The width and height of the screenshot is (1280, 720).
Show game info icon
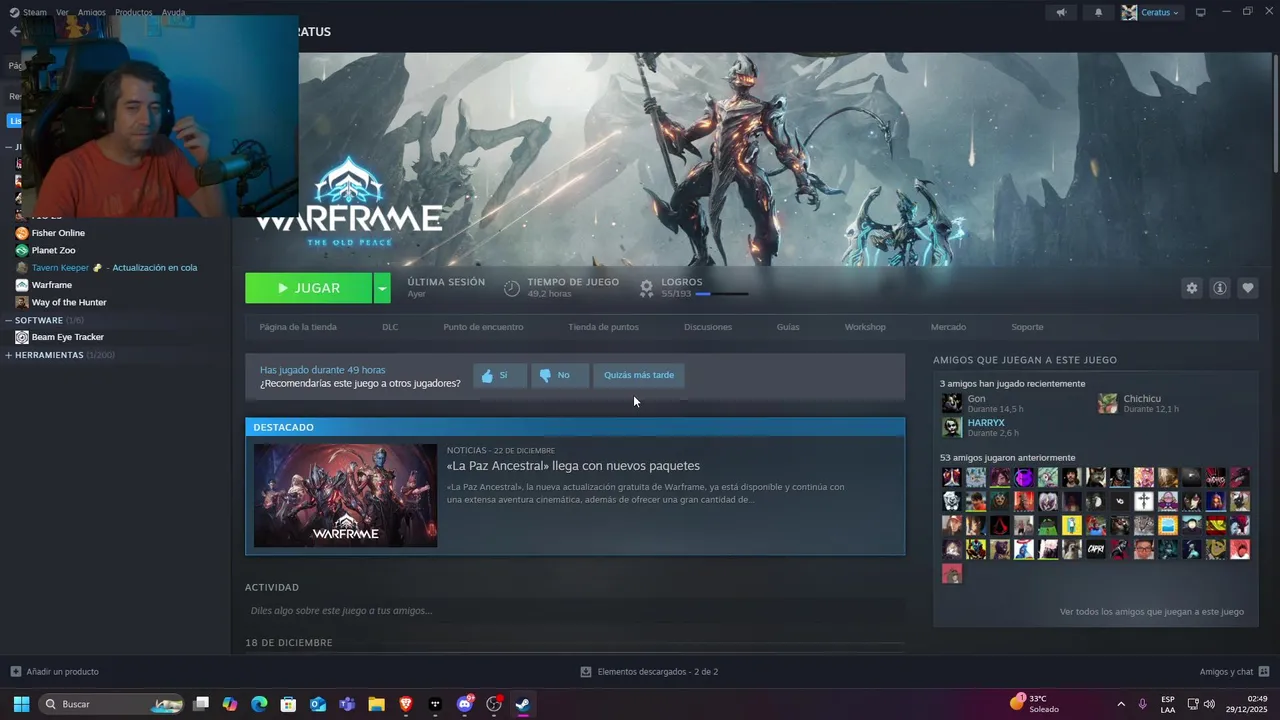pos(1220,288)
